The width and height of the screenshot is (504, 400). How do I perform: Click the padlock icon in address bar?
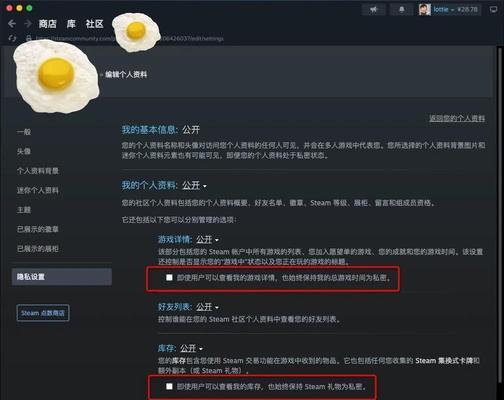pos(29,38)
